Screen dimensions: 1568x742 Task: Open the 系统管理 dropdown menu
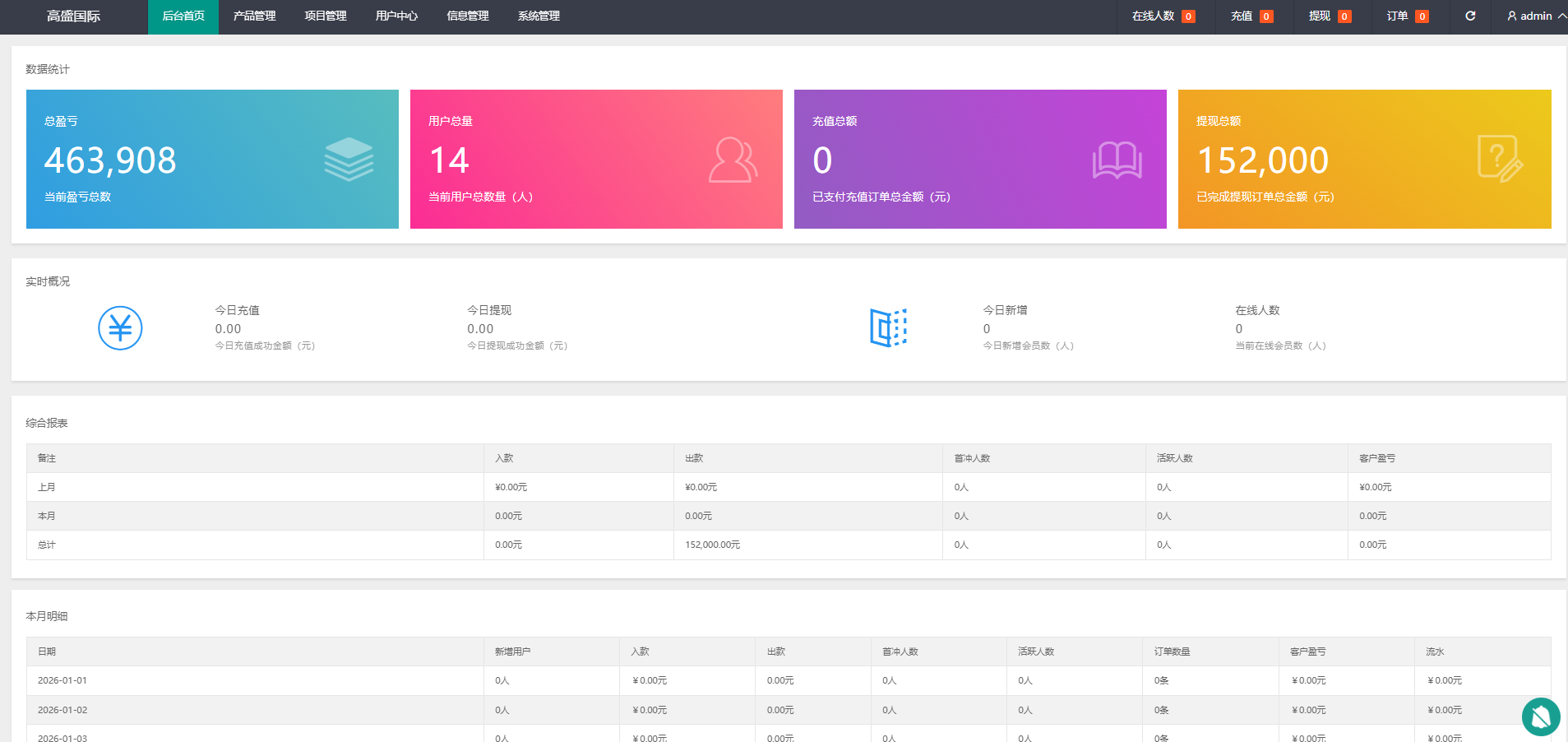coord(539,16)
